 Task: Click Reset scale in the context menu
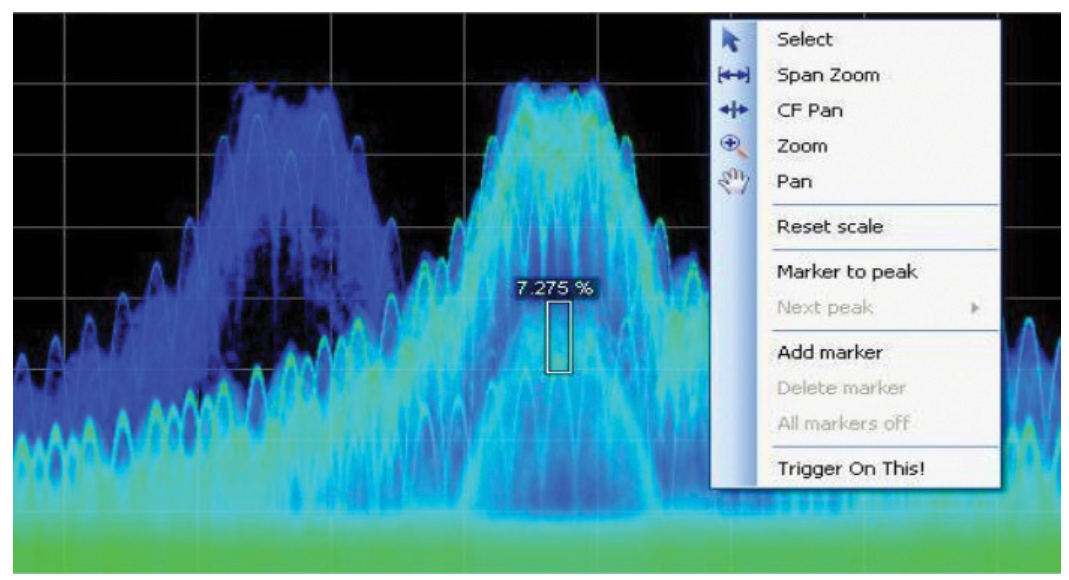(x=829, y=227)
